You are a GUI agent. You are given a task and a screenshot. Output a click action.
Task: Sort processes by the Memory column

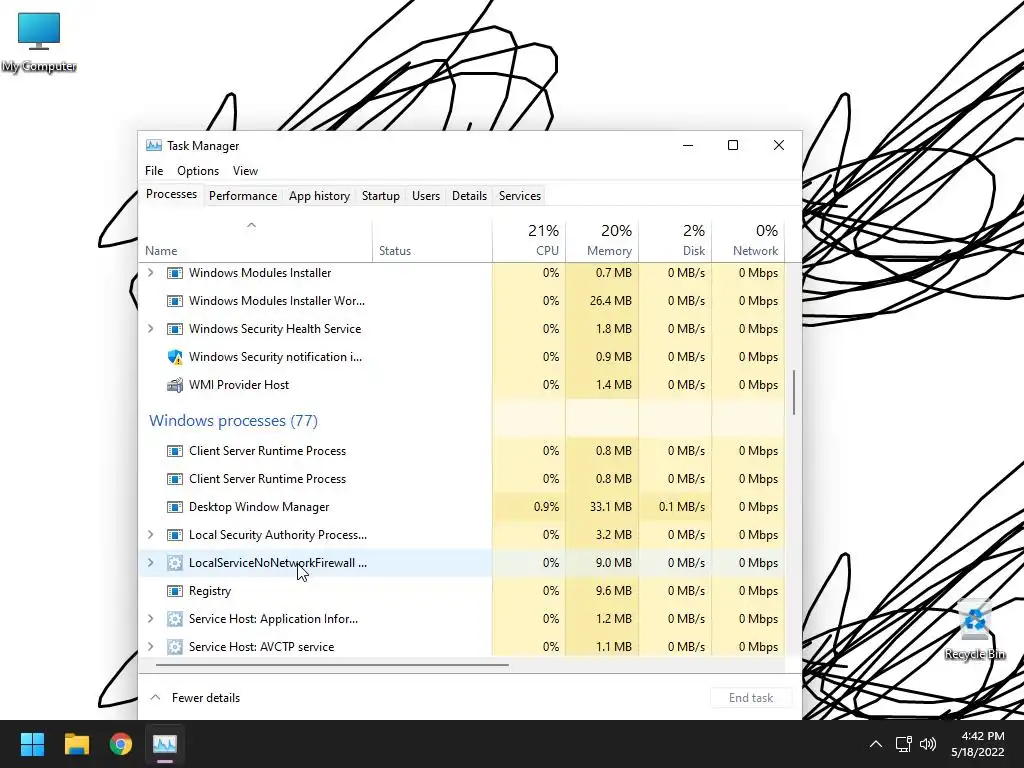(602, 242)
